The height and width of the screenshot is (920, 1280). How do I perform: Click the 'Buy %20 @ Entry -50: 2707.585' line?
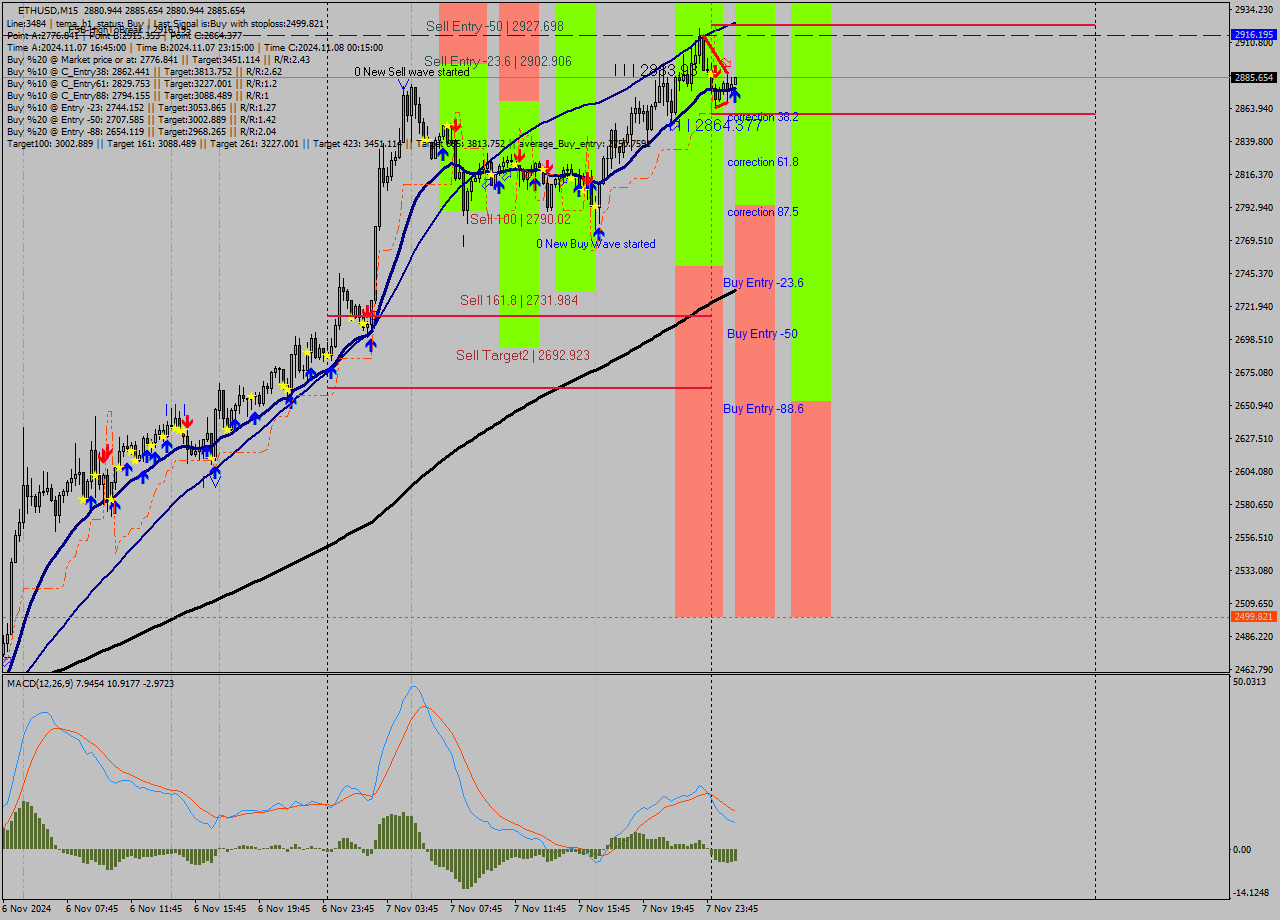point(141,120)
